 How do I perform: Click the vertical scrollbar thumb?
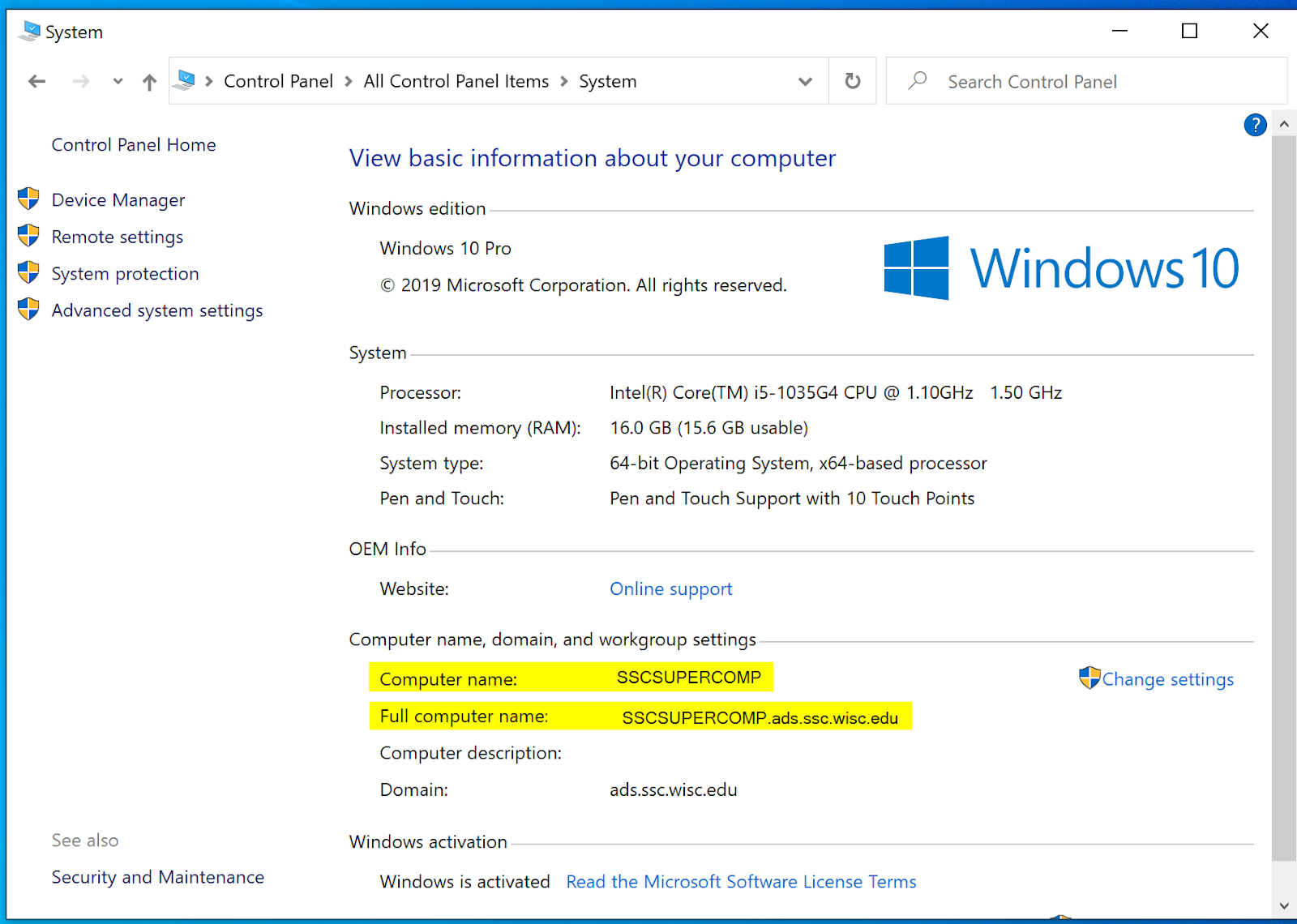(x=1284, y=498)
